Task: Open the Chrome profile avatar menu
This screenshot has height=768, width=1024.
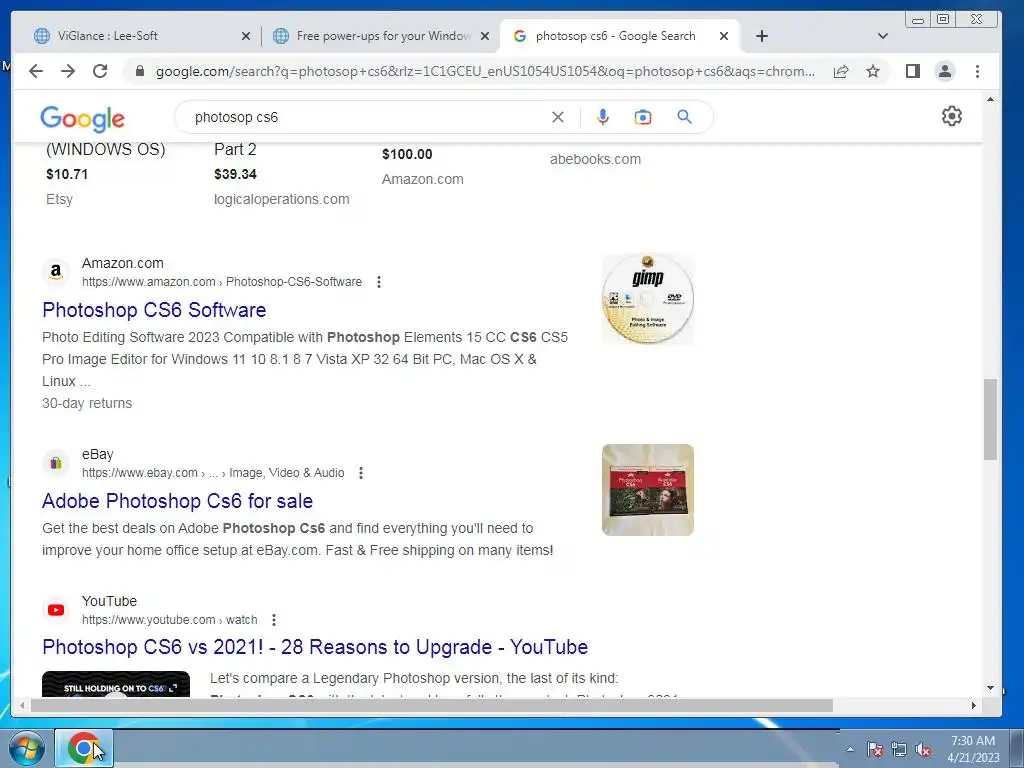Action: pyautogui.click(x=945, y=71)
